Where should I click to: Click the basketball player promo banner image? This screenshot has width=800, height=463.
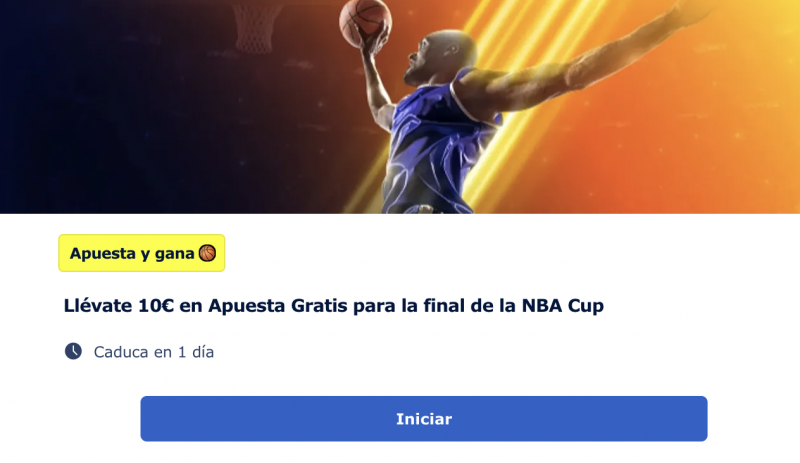coord(400,107)
